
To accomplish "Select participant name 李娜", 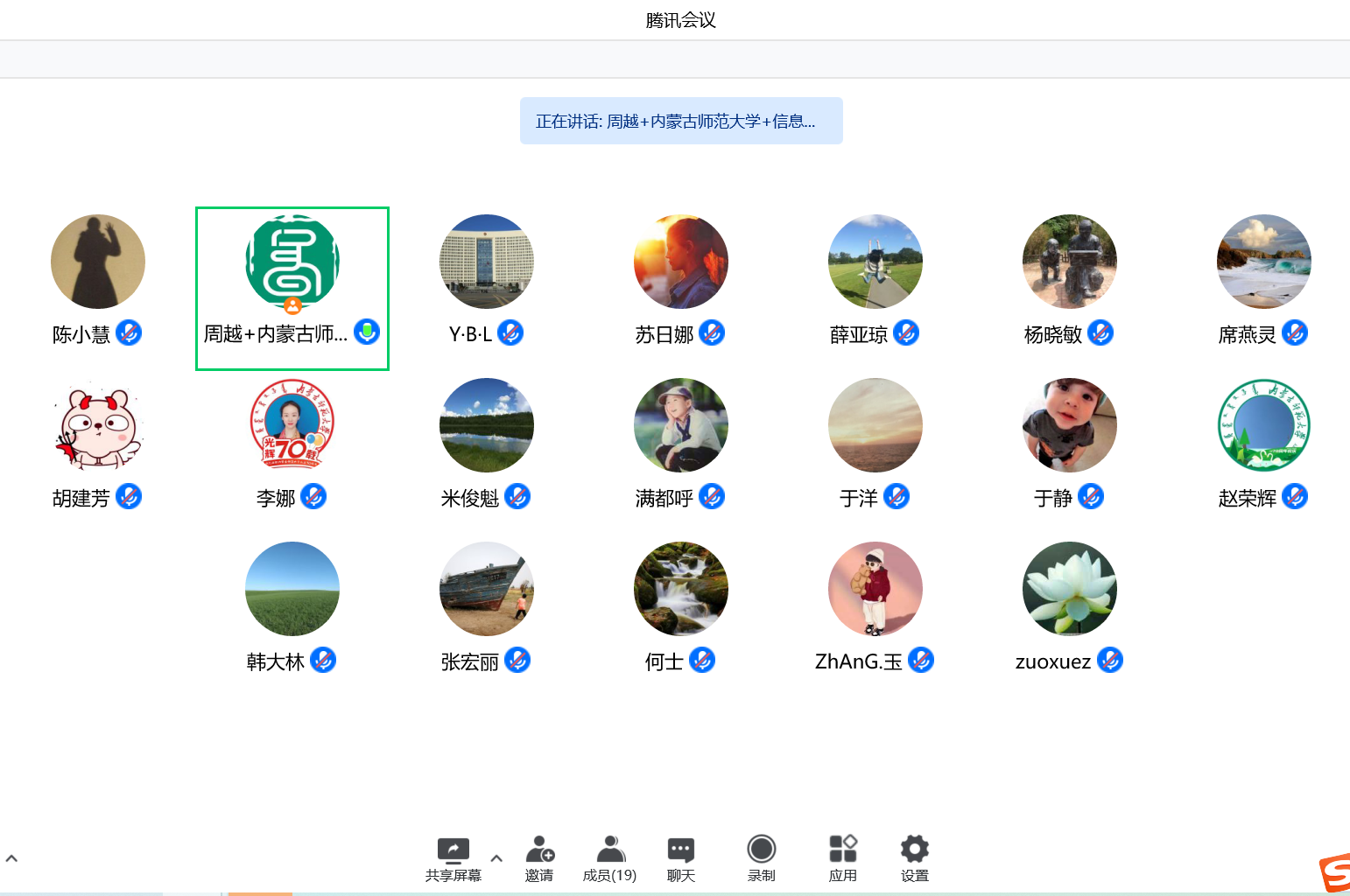I will coord(275,498).
